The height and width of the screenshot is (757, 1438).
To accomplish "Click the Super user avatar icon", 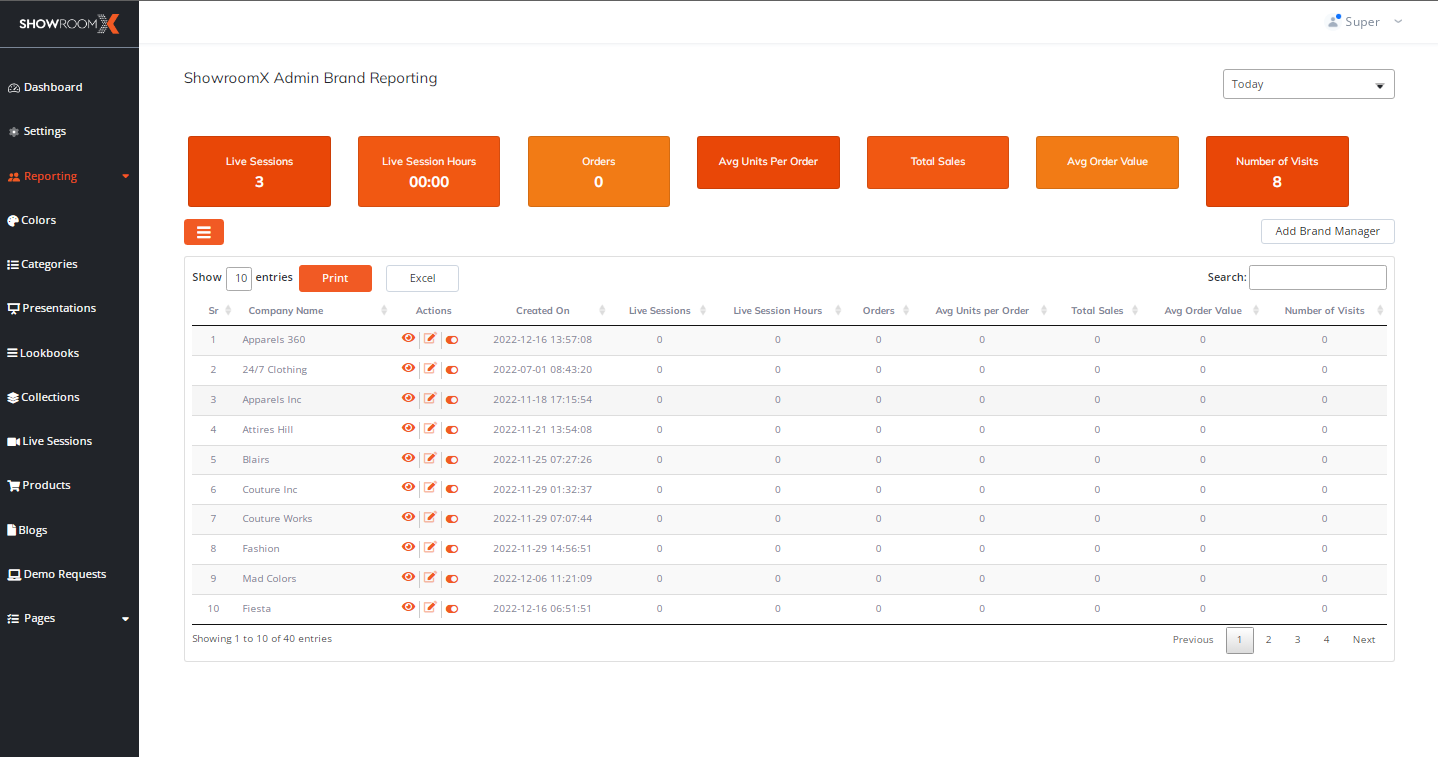I will click(1334, 21).
